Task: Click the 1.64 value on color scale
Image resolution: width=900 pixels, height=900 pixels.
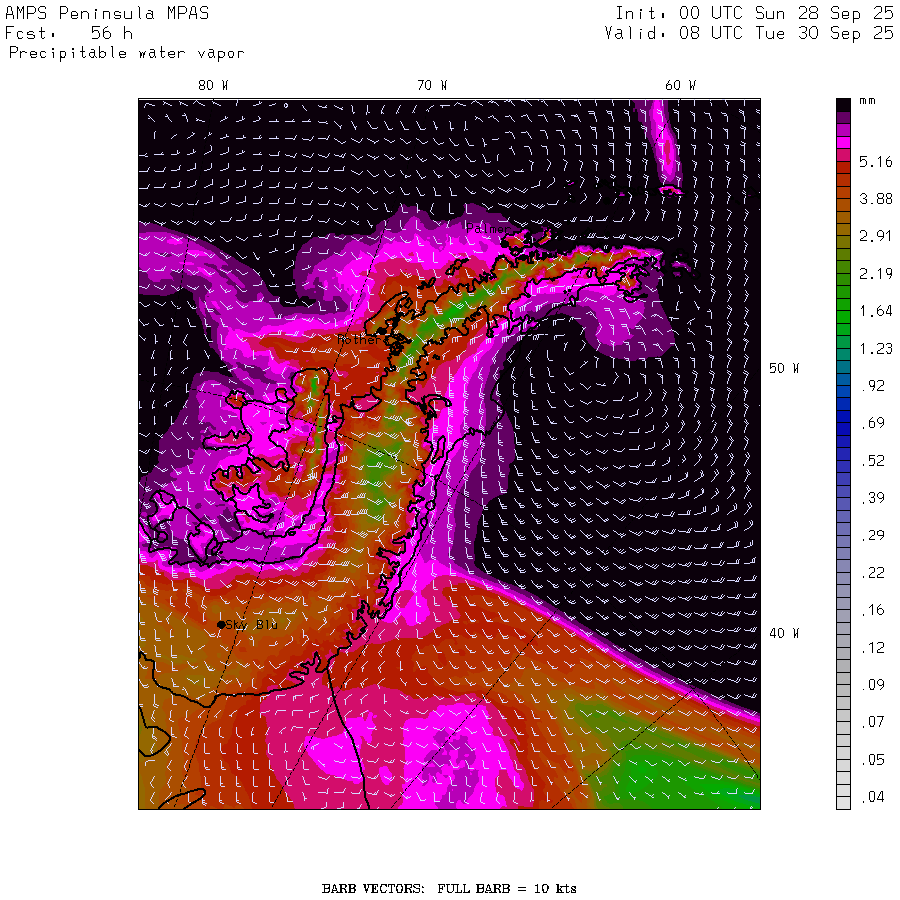Action: [x=876, y=311]
